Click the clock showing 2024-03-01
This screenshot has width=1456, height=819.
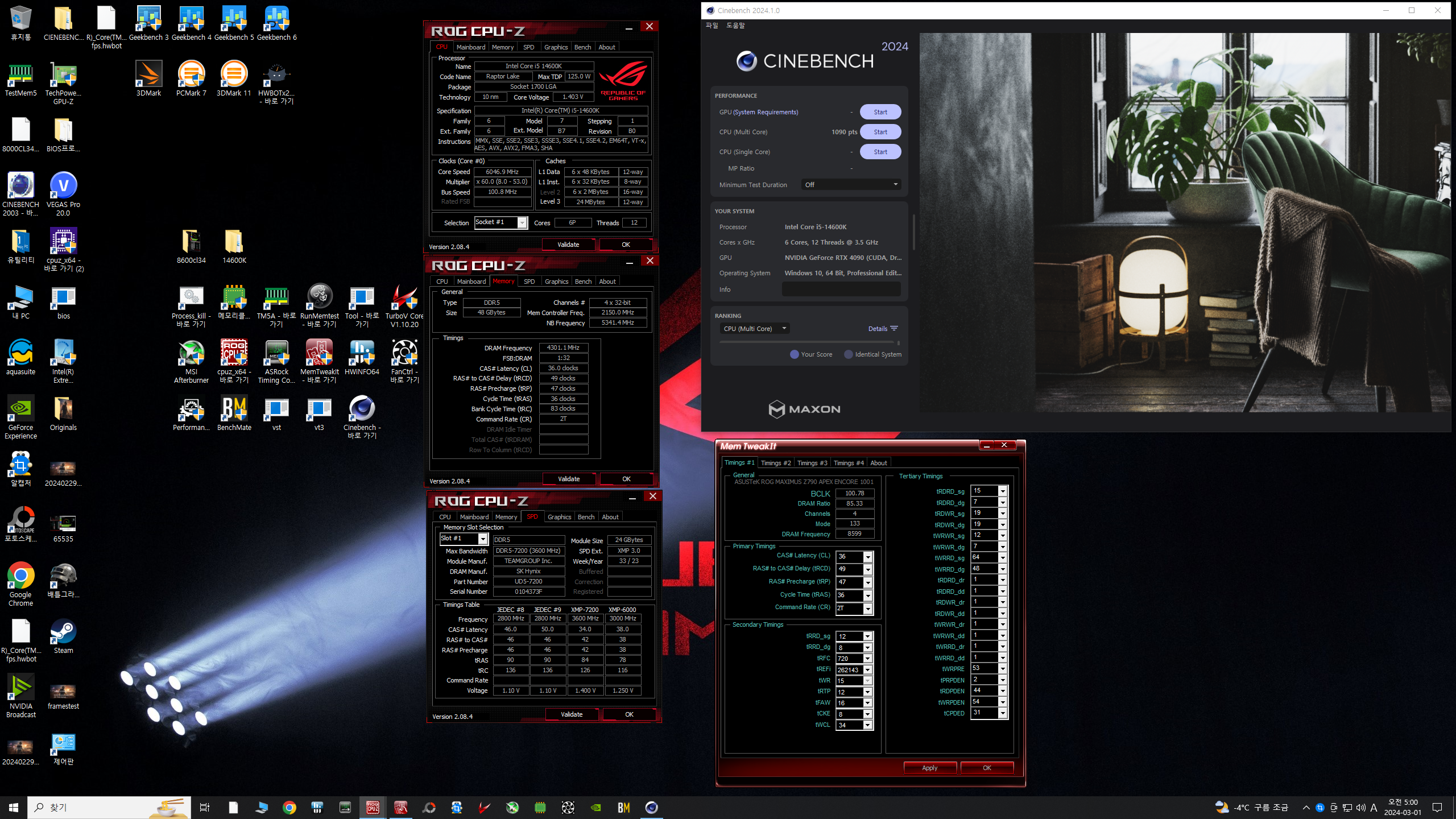pos(1403,807)
